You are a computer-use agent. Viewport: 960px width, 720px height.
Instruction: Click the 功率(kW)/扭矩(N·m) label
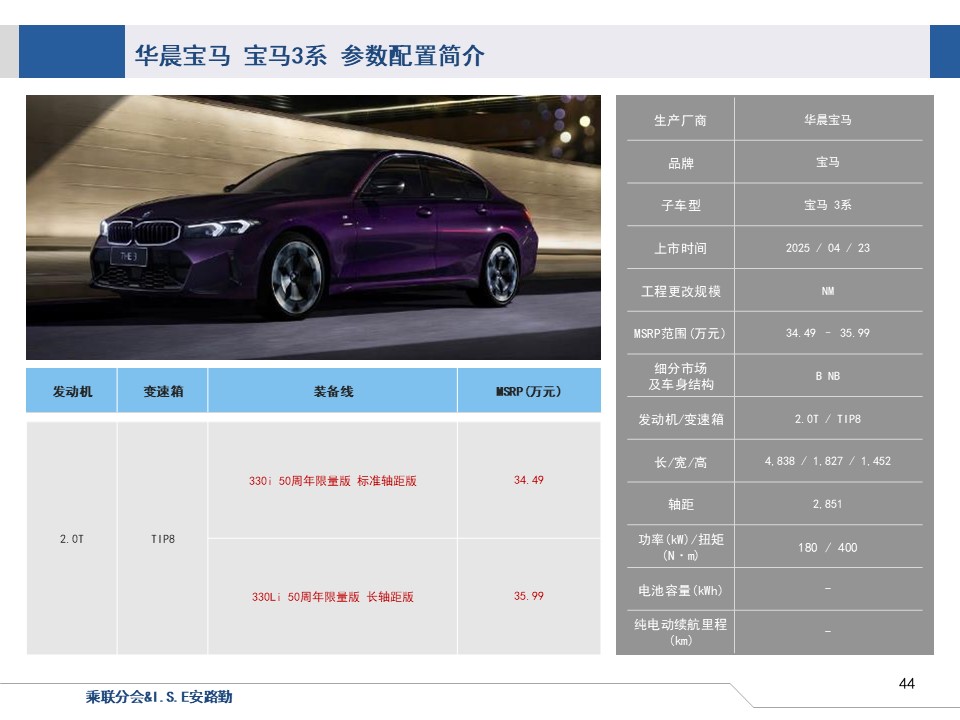[680, 547]
